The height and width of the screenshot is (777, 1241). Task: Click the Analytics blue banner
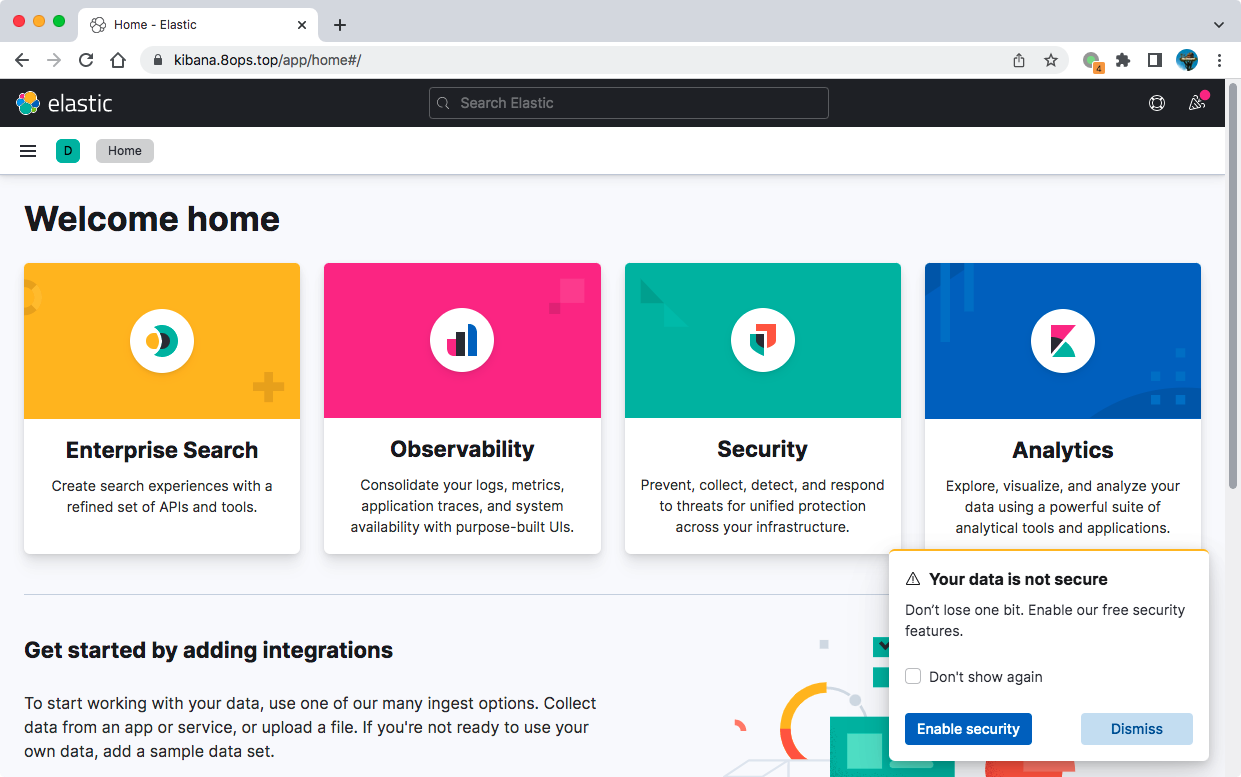point(1063,341)
